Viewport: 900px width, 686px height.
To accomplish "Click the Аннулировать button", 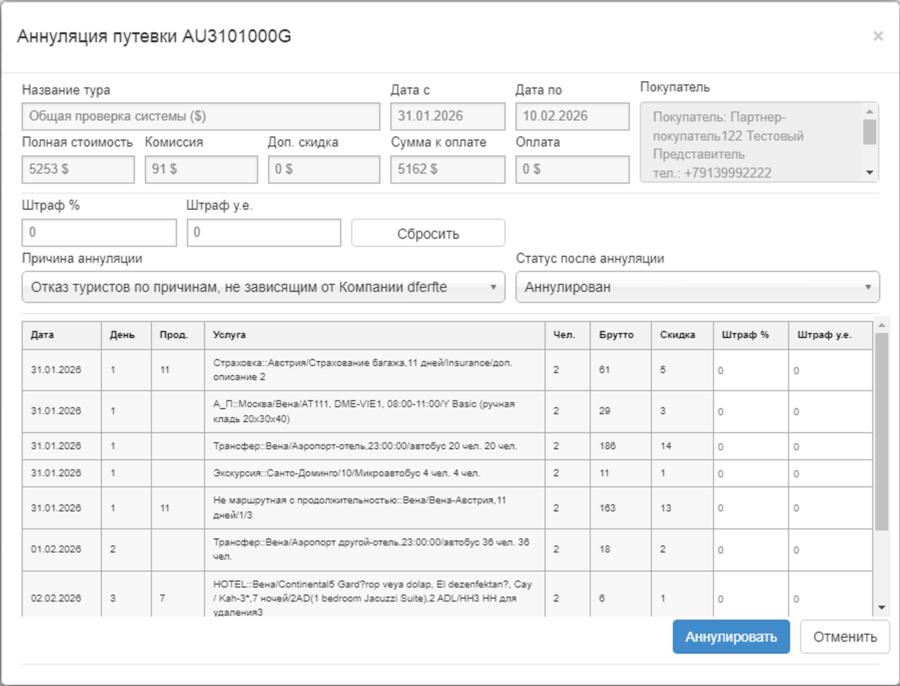I will coord(731,637).
